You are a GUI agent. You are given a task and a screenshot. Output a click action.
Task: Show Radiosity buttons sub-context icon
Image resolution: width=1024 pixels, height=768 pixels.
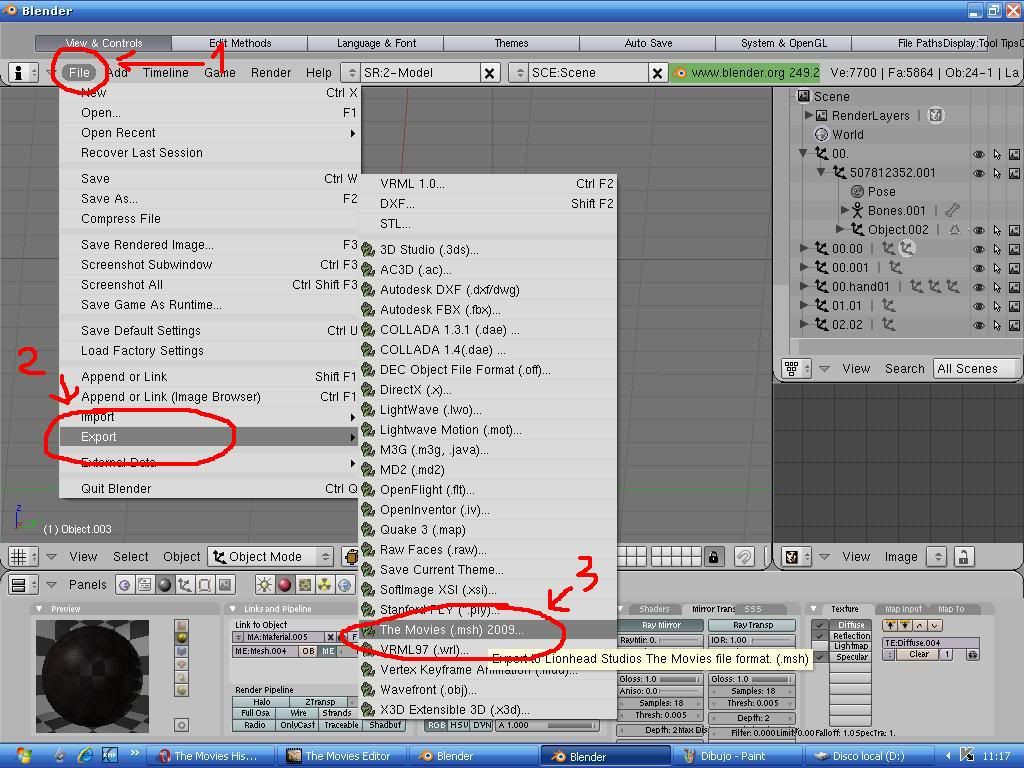(x=325, y=584)
